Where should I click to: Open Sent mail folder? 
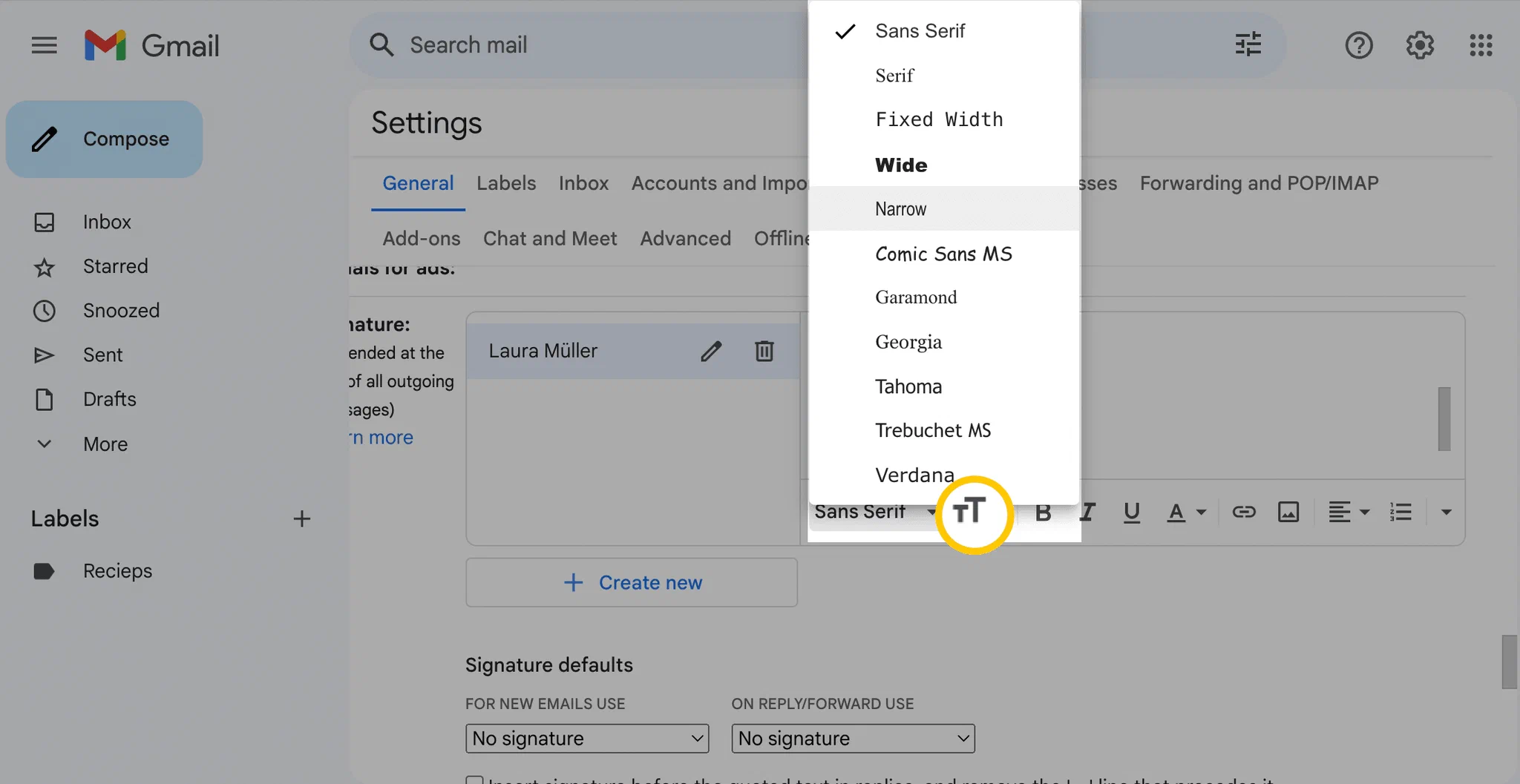point(102,355)
